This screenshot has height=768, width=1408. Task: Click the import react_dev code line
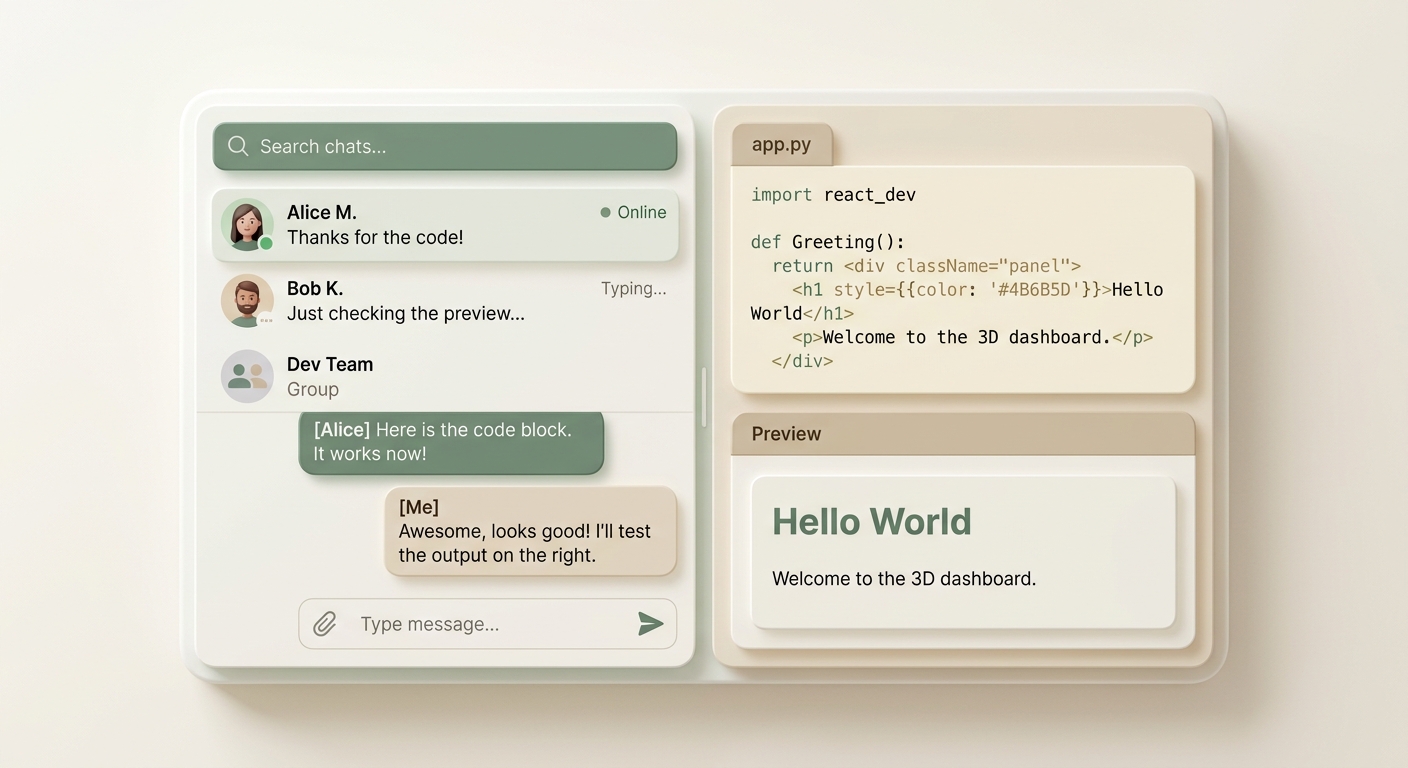click(833, 195)
